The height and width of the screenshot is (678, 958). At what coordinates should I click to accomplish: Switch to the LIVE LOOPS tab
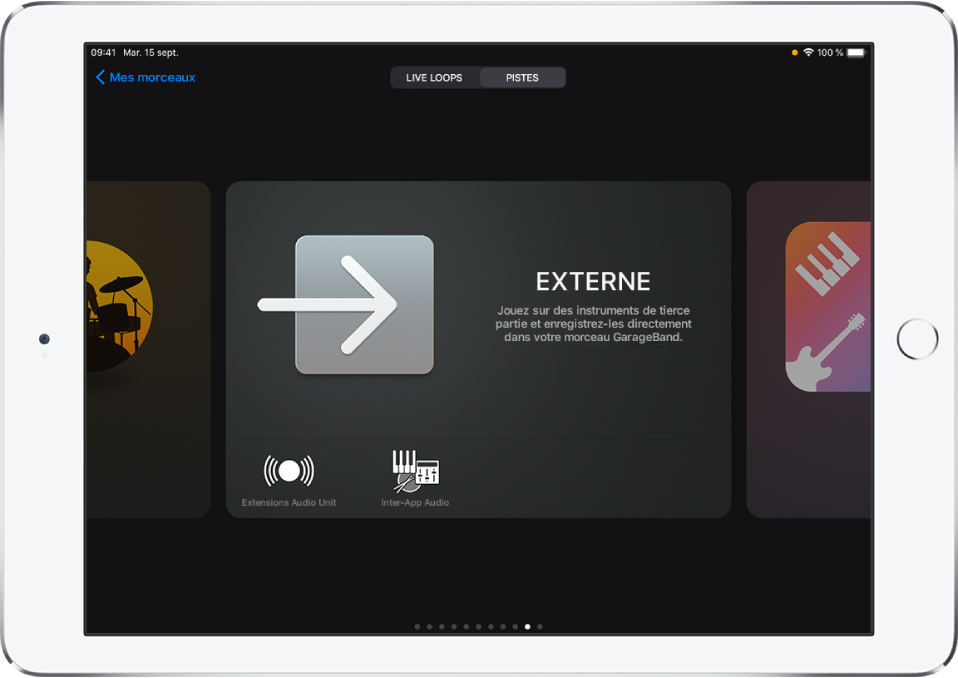coord(435,77)
